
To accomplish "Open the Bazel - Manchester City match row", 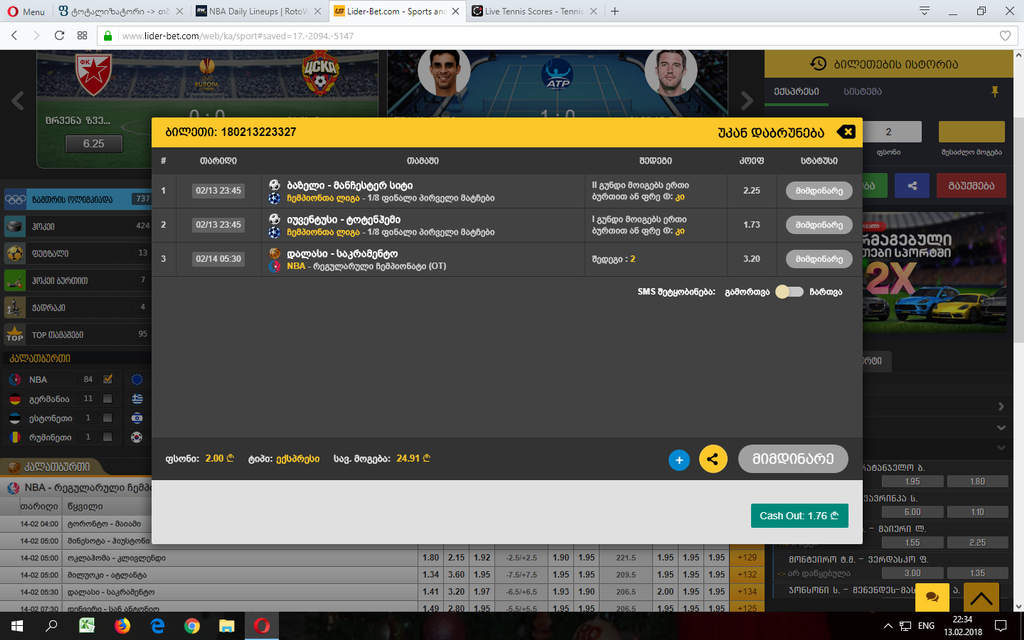I will (507, 191).
